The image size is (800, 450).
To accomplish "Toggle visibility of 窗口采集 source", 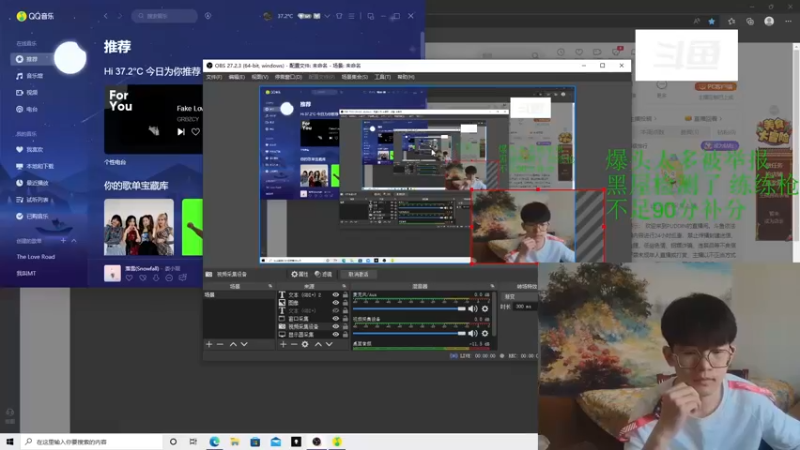I will [x=336, y=318].
